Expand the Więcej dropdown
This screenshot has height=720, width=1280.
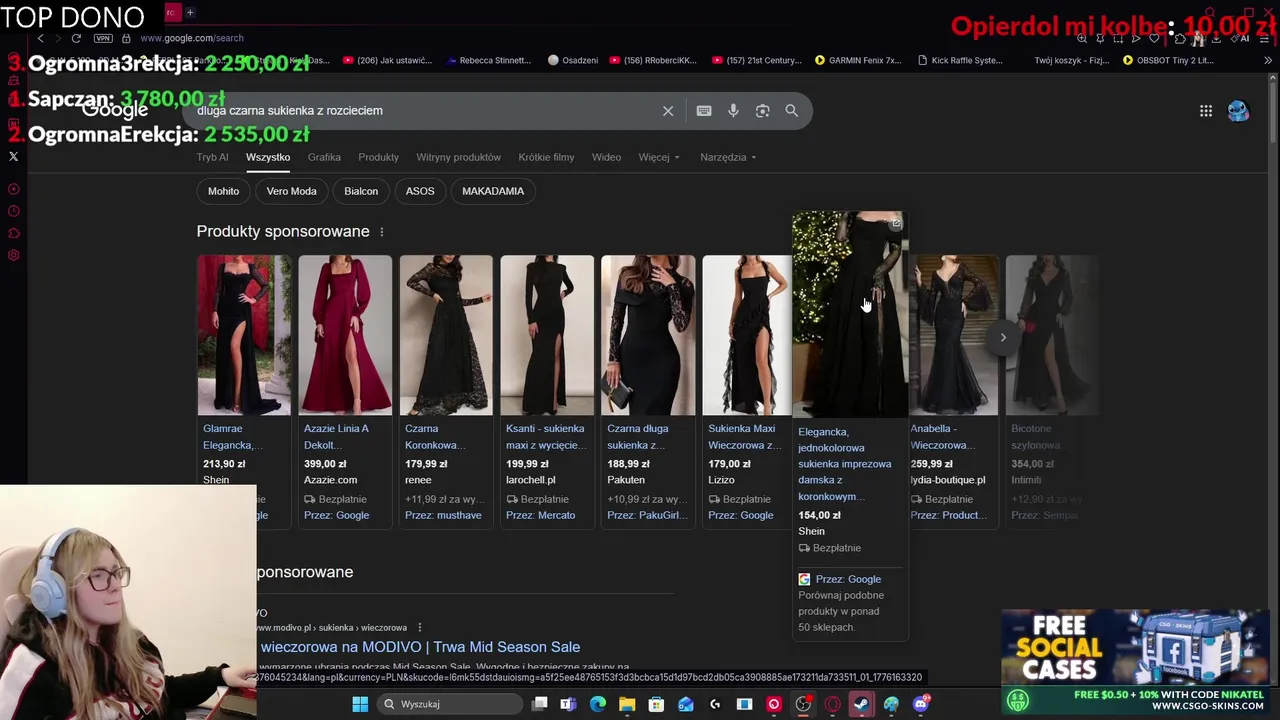click(659, 157)
